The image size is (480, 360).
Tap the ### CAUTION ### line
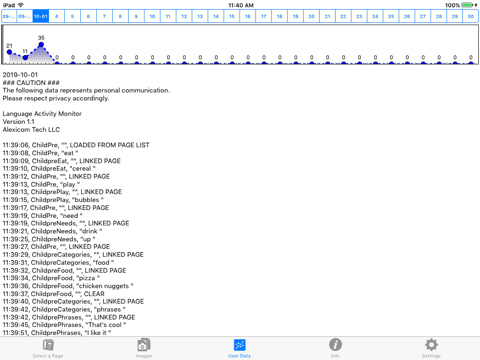(x=31, y=83)
